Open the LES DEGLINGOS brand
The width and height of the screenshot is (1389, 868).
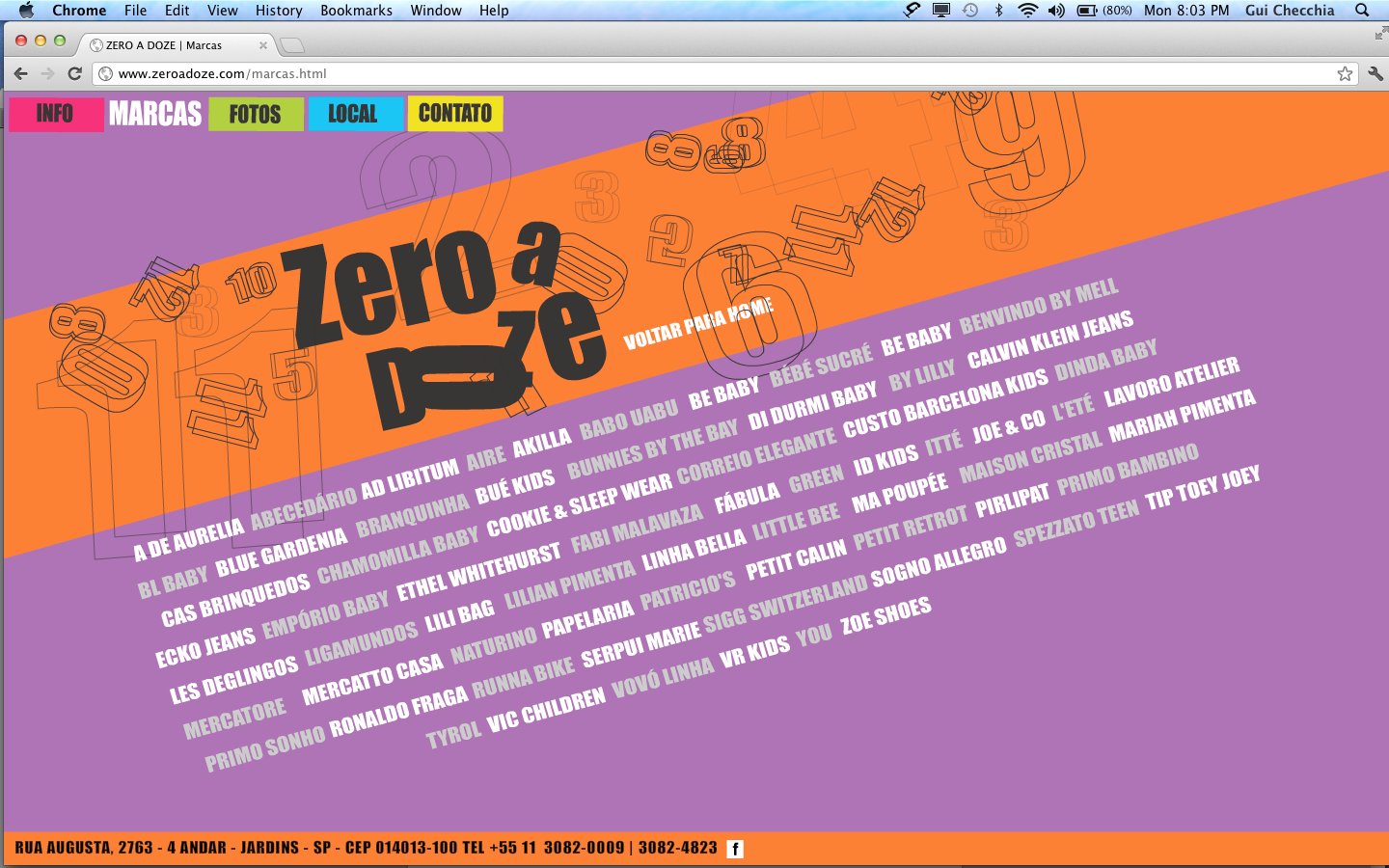[234, 680]
